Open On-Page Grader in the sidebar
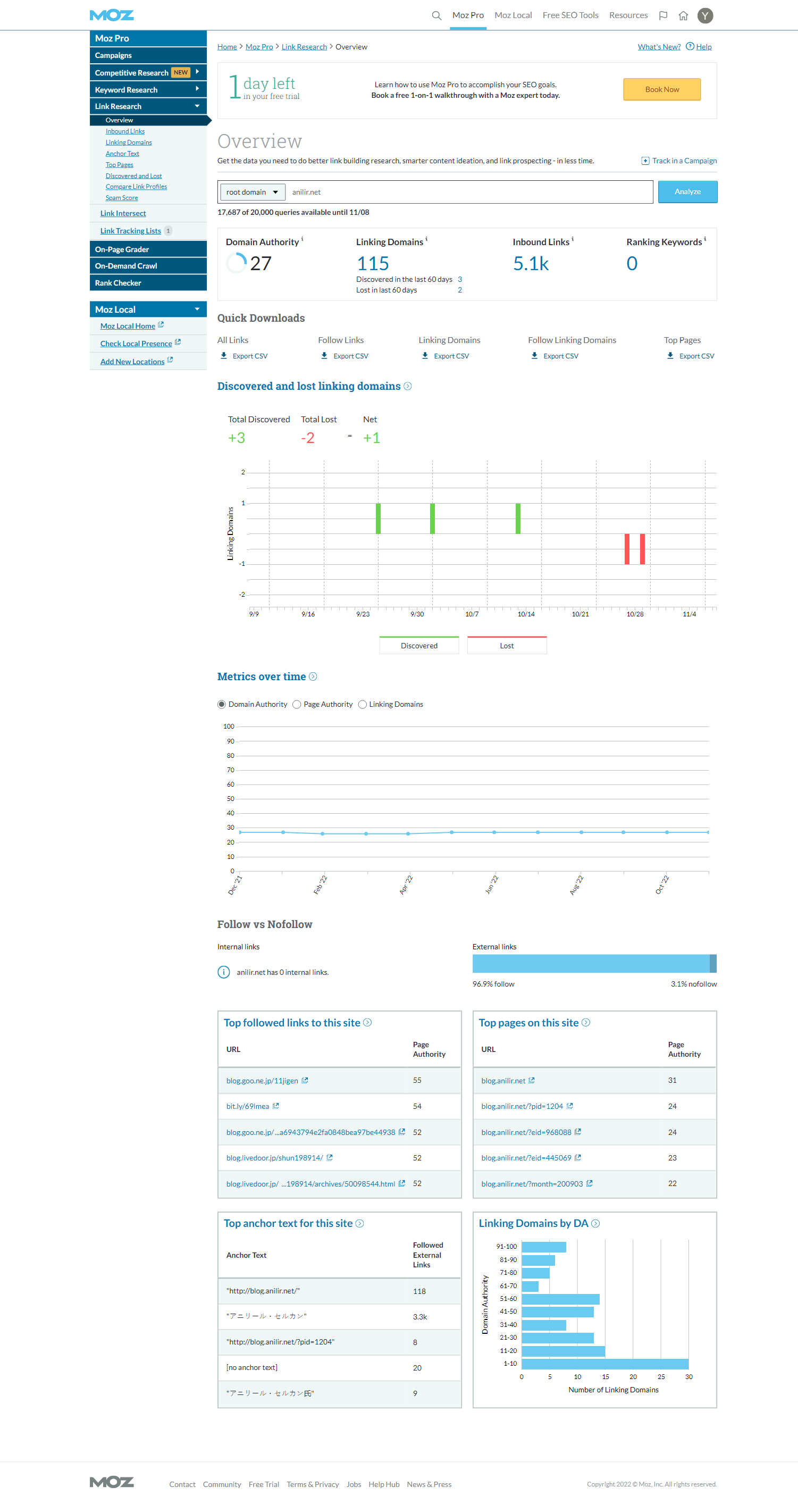Screen dimensions: 798x1512 tap(148, 249)
